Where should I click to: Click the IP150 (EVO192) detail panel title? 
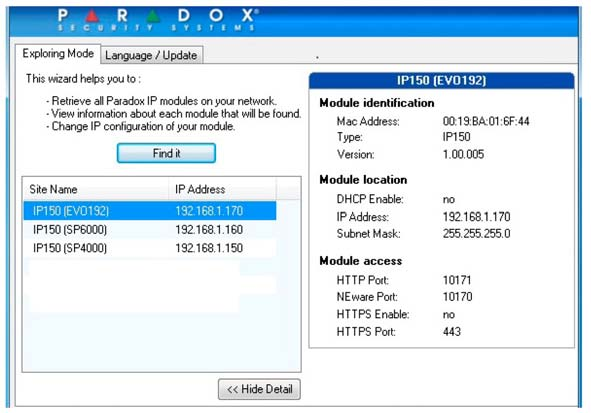(441, 80)
